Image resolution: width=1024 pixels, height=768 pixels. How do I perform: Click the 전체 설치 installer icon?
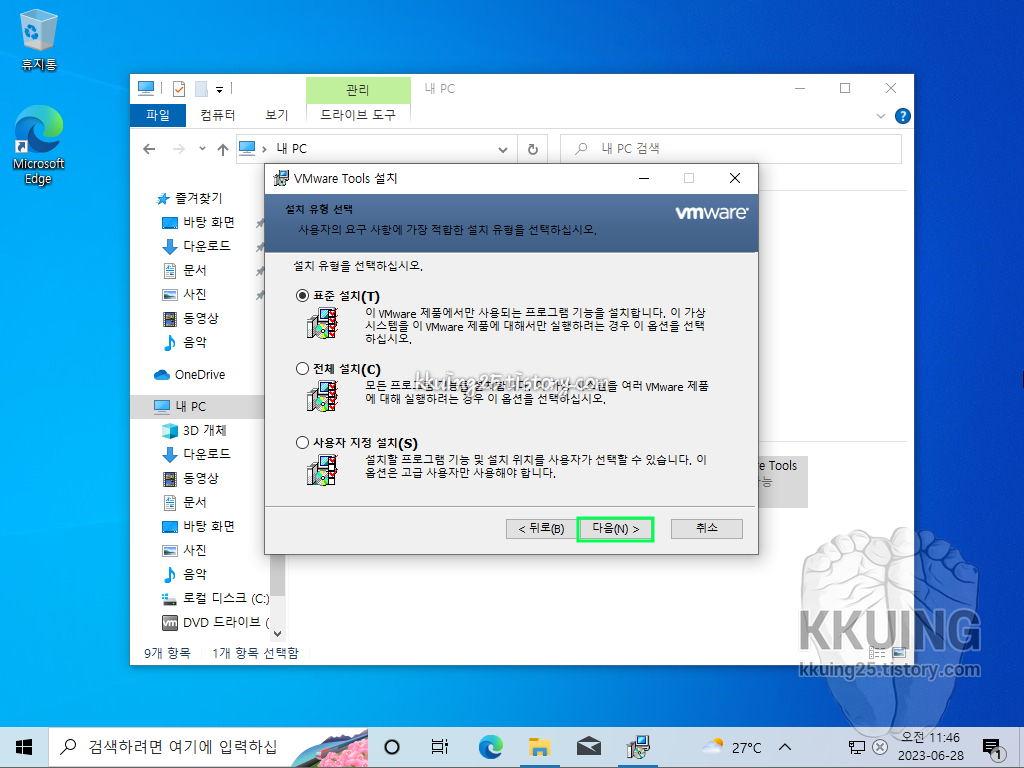(x=323, y=396)
